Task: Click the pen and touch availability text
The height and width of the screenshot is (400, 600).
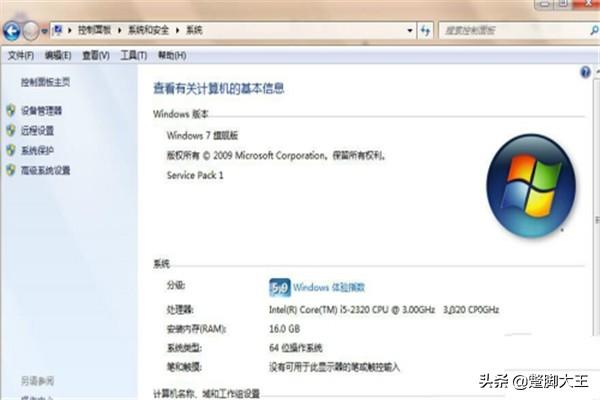Action: point(334,367)
